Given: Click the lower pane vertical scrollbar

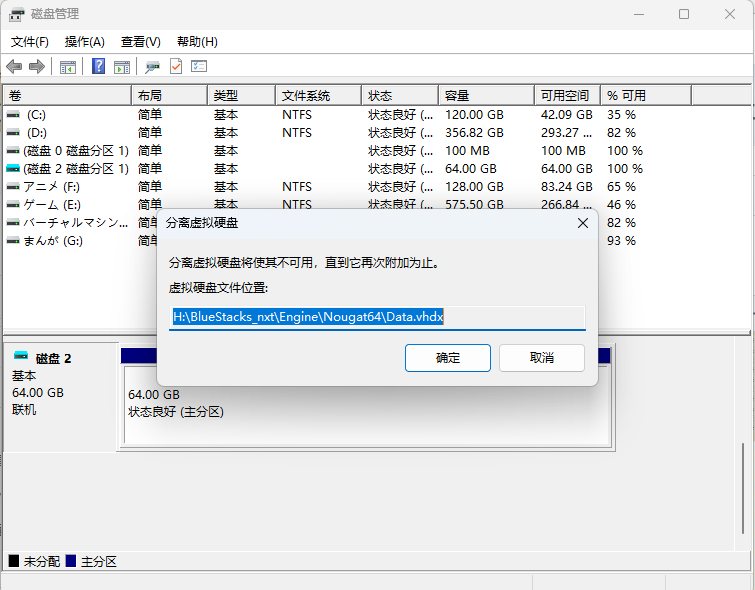Looking at the screenshot, I should coord(742,487).
